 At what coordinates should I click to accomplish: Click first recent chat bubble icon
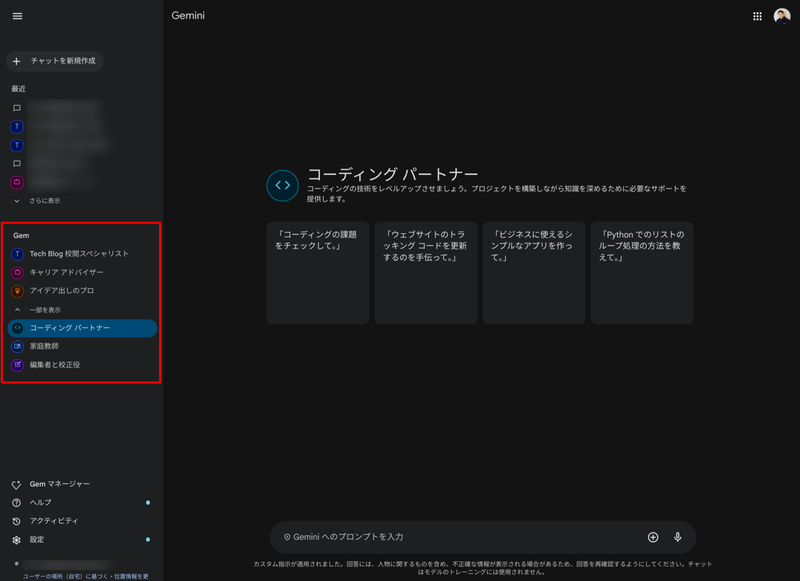(17, 108)
